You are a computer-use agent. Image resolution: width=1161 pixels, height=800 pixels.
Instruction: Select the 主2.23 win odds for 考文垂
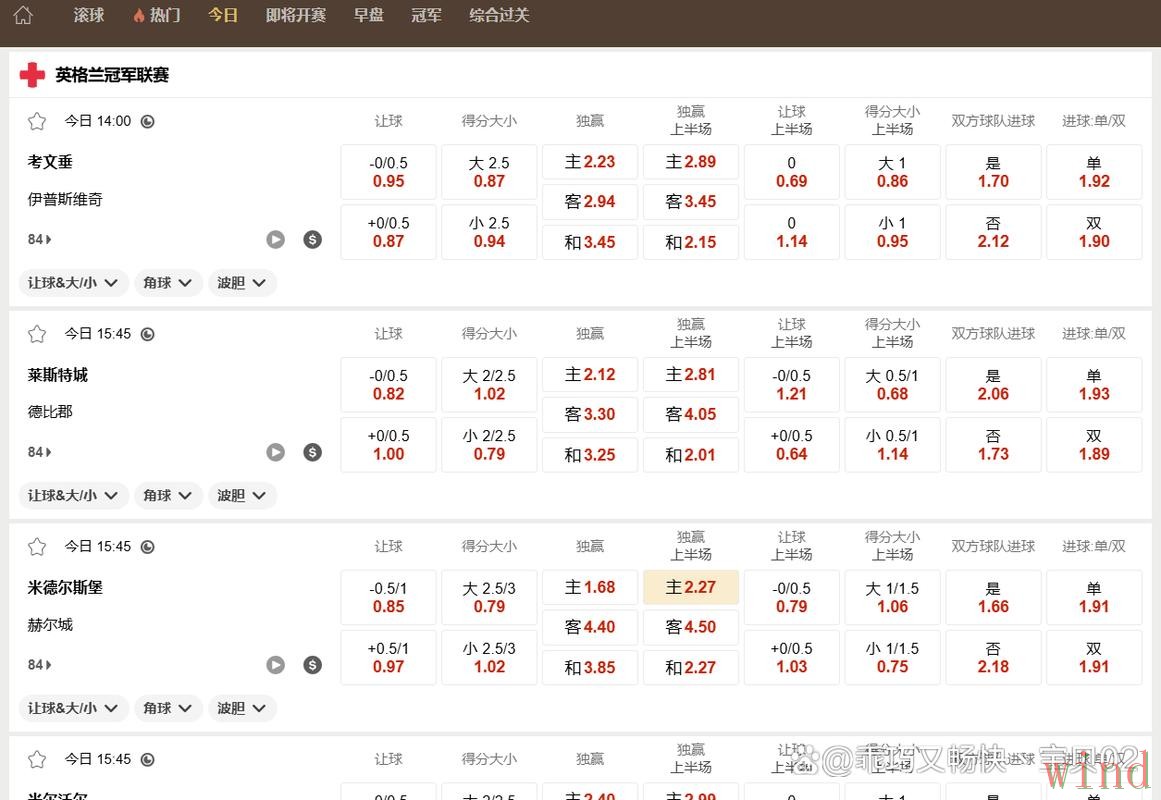[590, 161]
